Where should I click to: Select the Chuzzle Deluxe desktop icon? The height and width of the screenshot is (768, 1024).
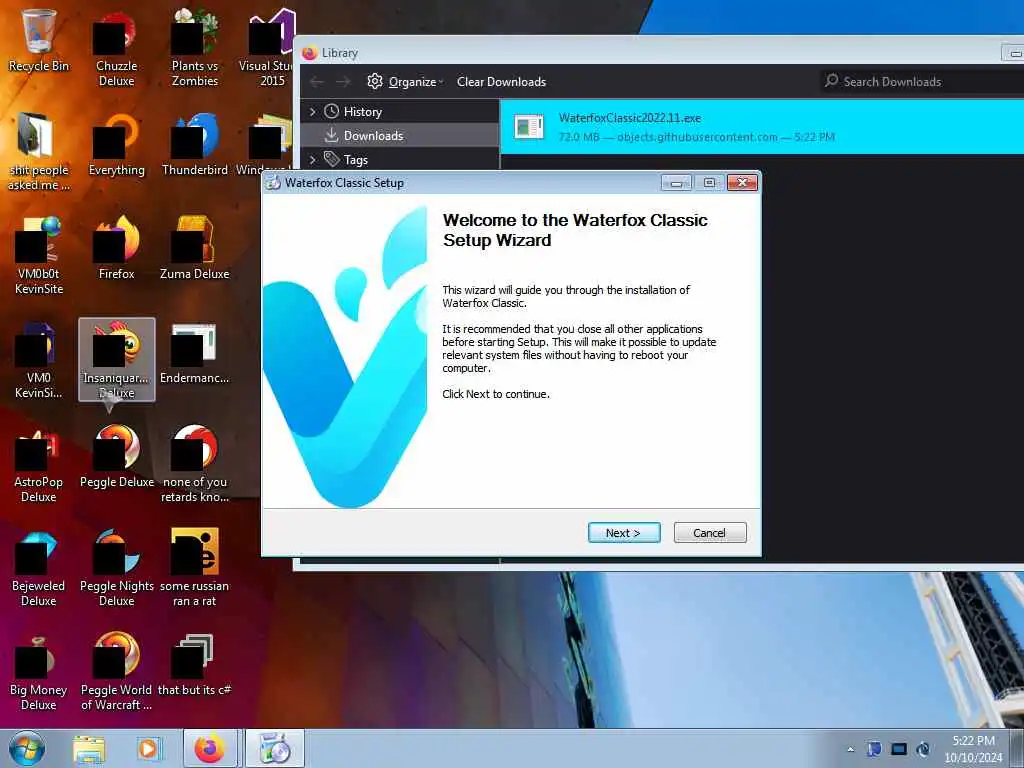click(116, 47)
